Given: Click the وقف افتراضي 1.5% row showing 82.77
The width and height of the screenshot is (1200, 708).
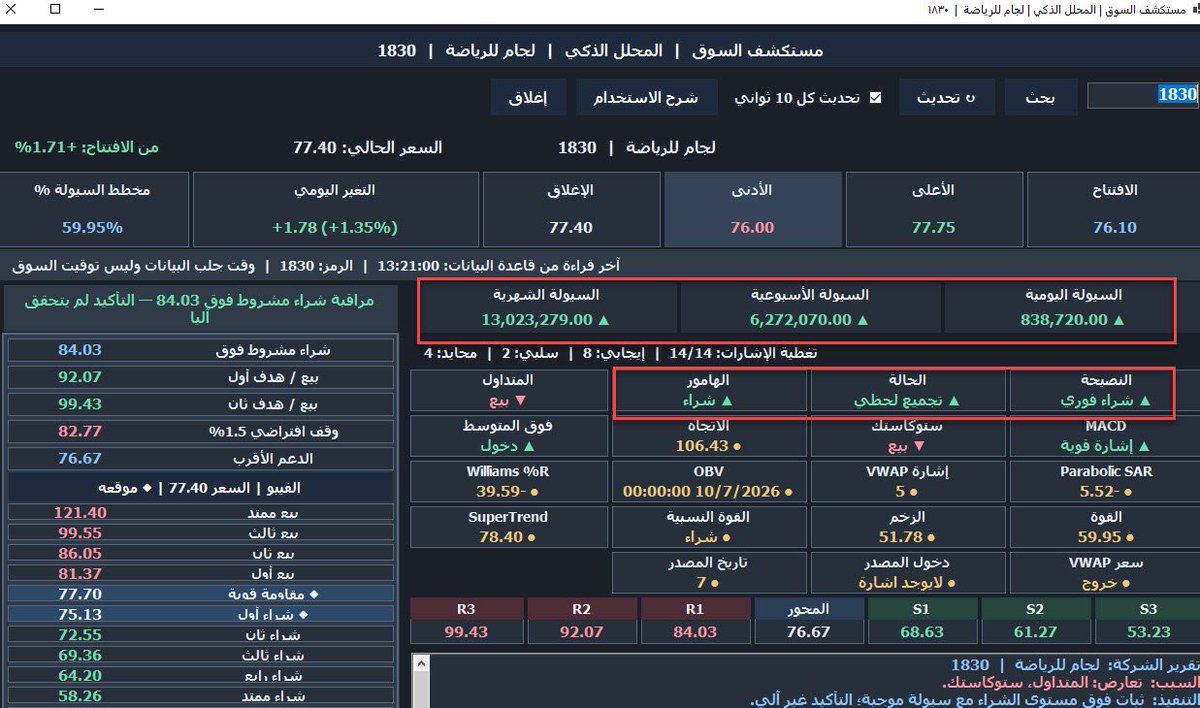Looking at the screenshot, I should [201, 432].
